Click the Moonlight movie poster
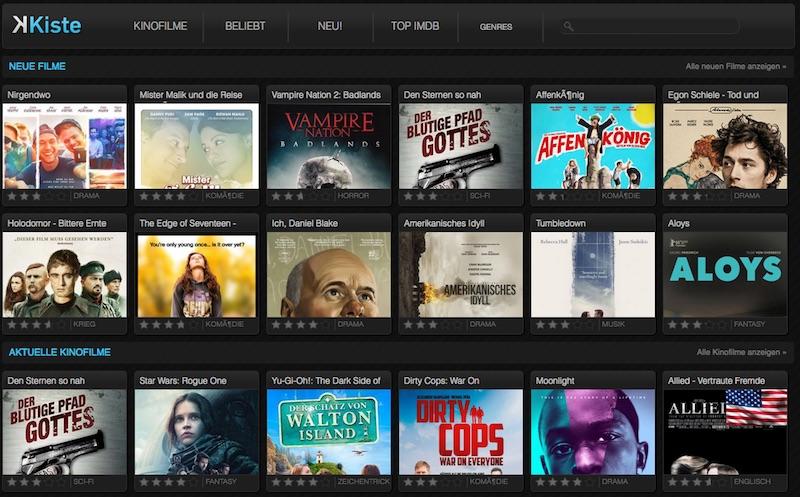 point(593,431)
